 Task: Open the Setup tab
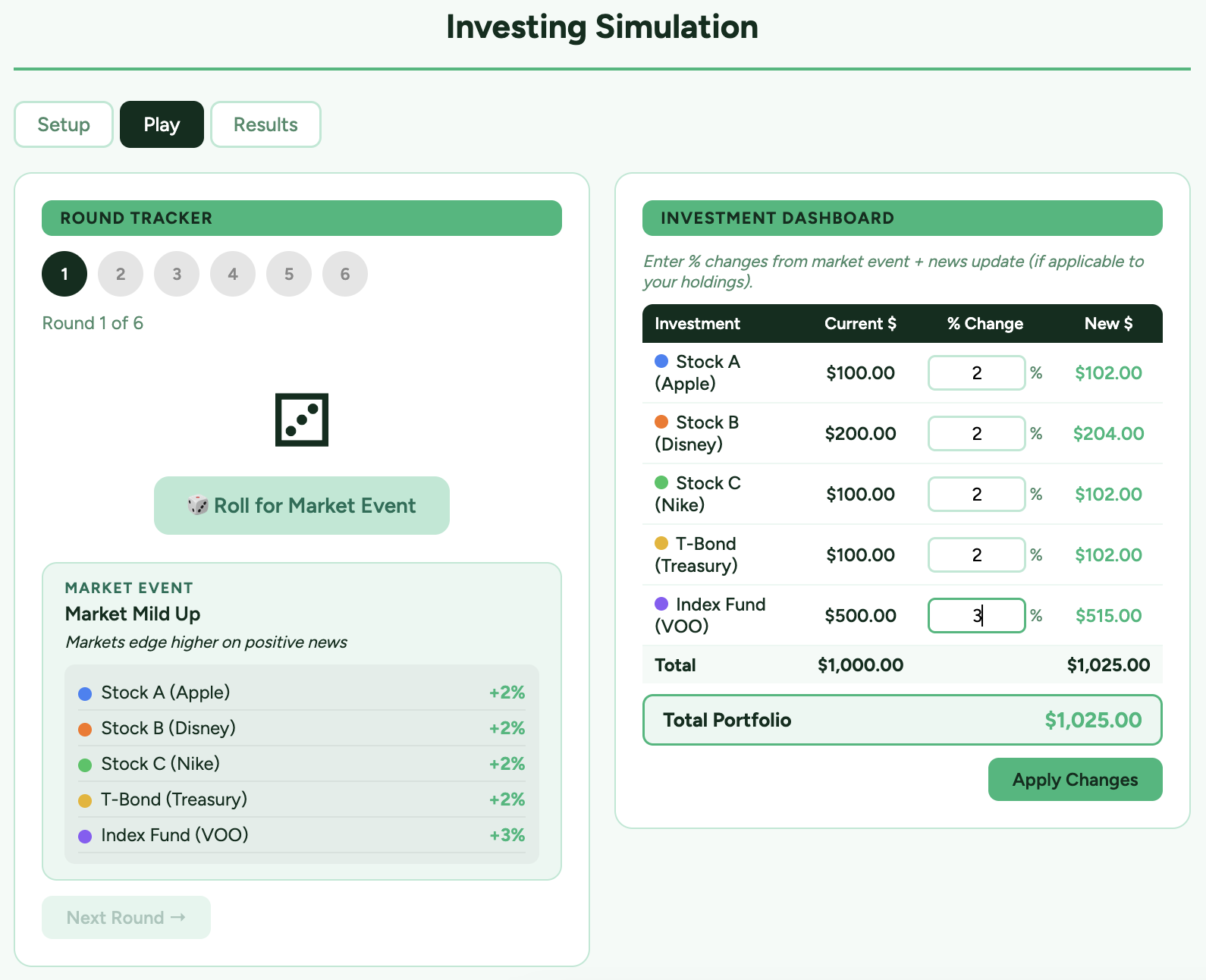tap(64, 124)
